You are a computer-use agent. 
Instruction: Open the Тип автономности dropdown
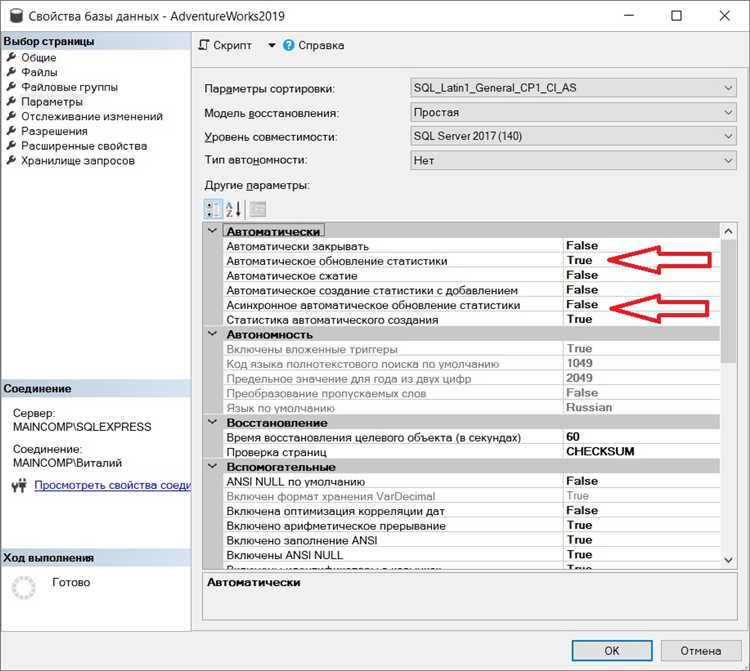tap(573, 160)
